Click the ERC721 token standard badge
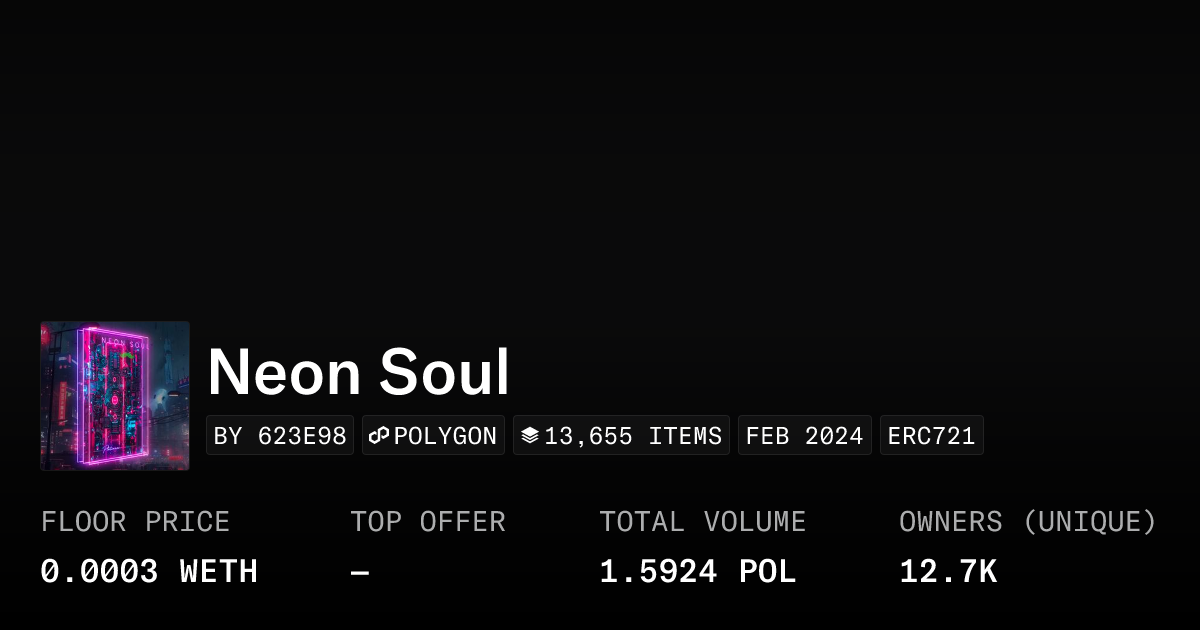The width and height of the screenshot is (1200, 630). tap(931, 436)
